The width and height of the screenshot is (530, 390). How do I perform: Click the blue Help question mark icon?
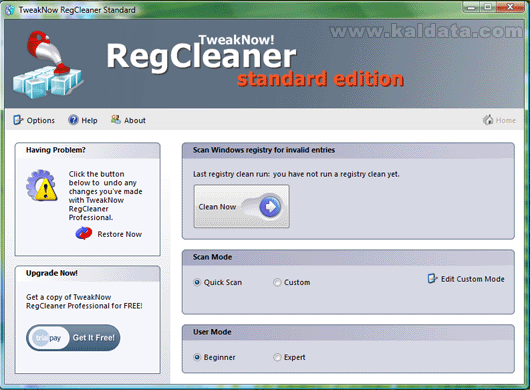73,120
